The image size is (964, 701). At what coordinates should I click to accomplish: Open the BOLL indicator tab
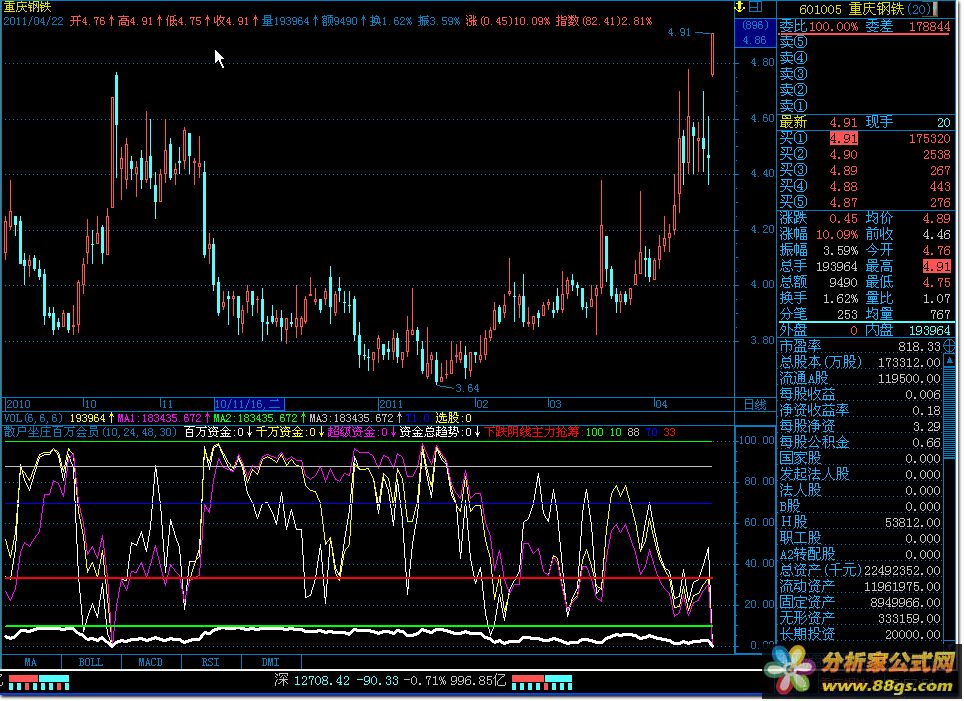pyautogui.click(x=91, y=662)
